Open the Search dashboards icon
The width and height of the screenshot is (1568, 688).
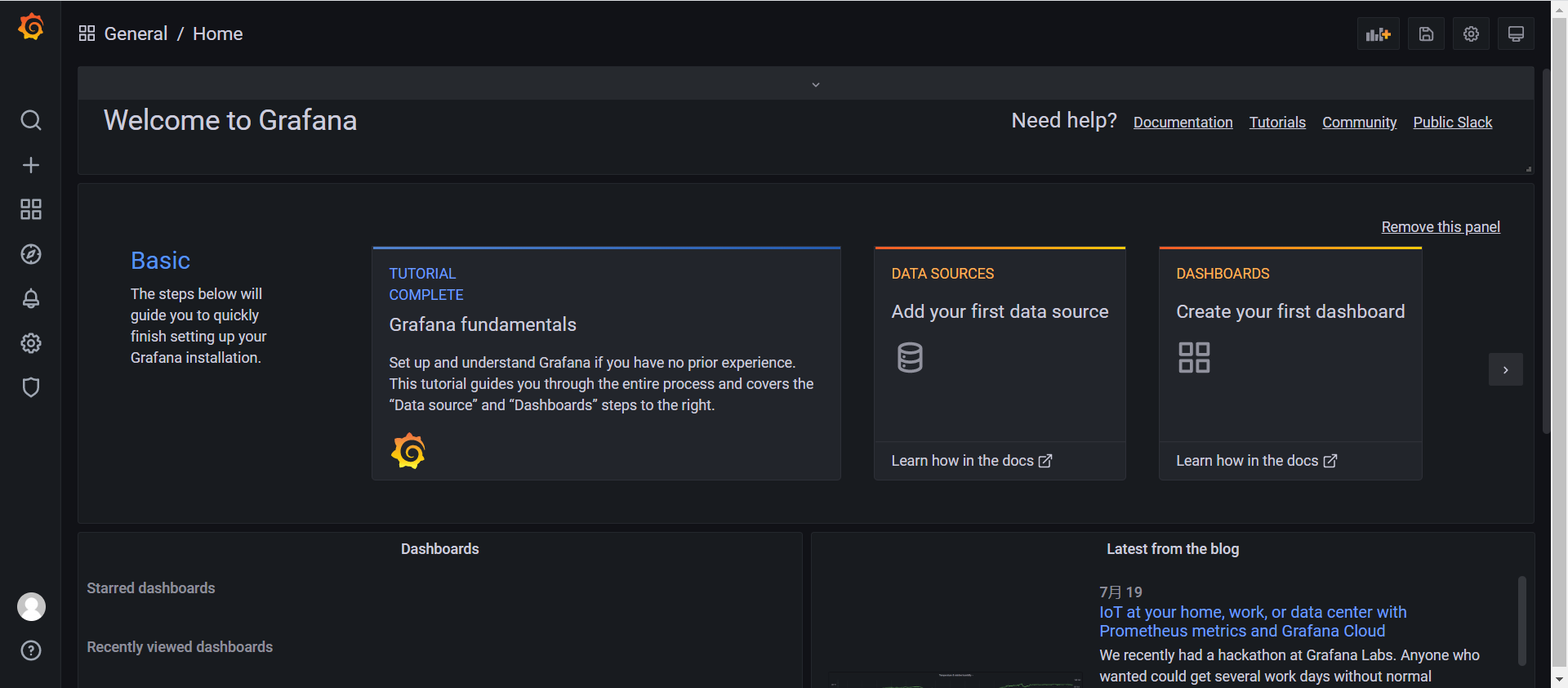click(31, 120)
